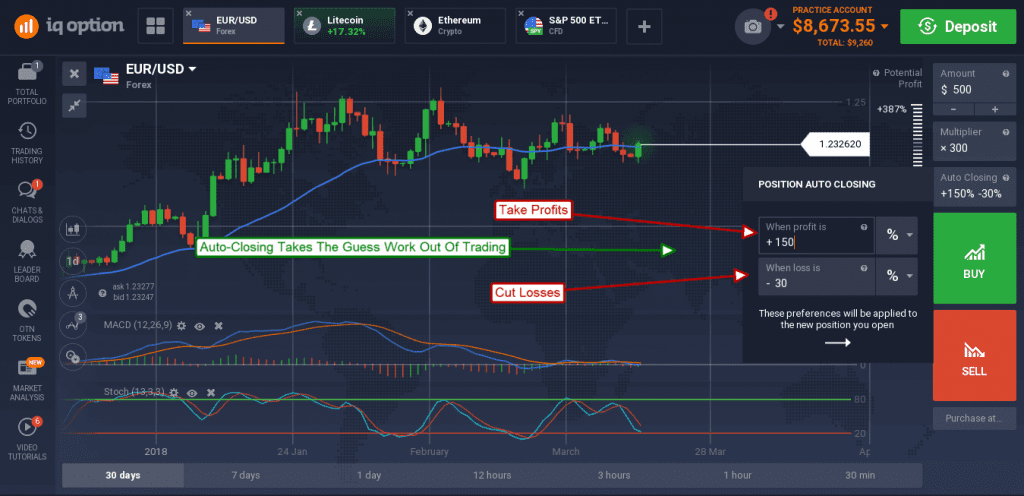Open the drawing tools compass icon
1024x496 pixels.
click(x=72, y=293)
